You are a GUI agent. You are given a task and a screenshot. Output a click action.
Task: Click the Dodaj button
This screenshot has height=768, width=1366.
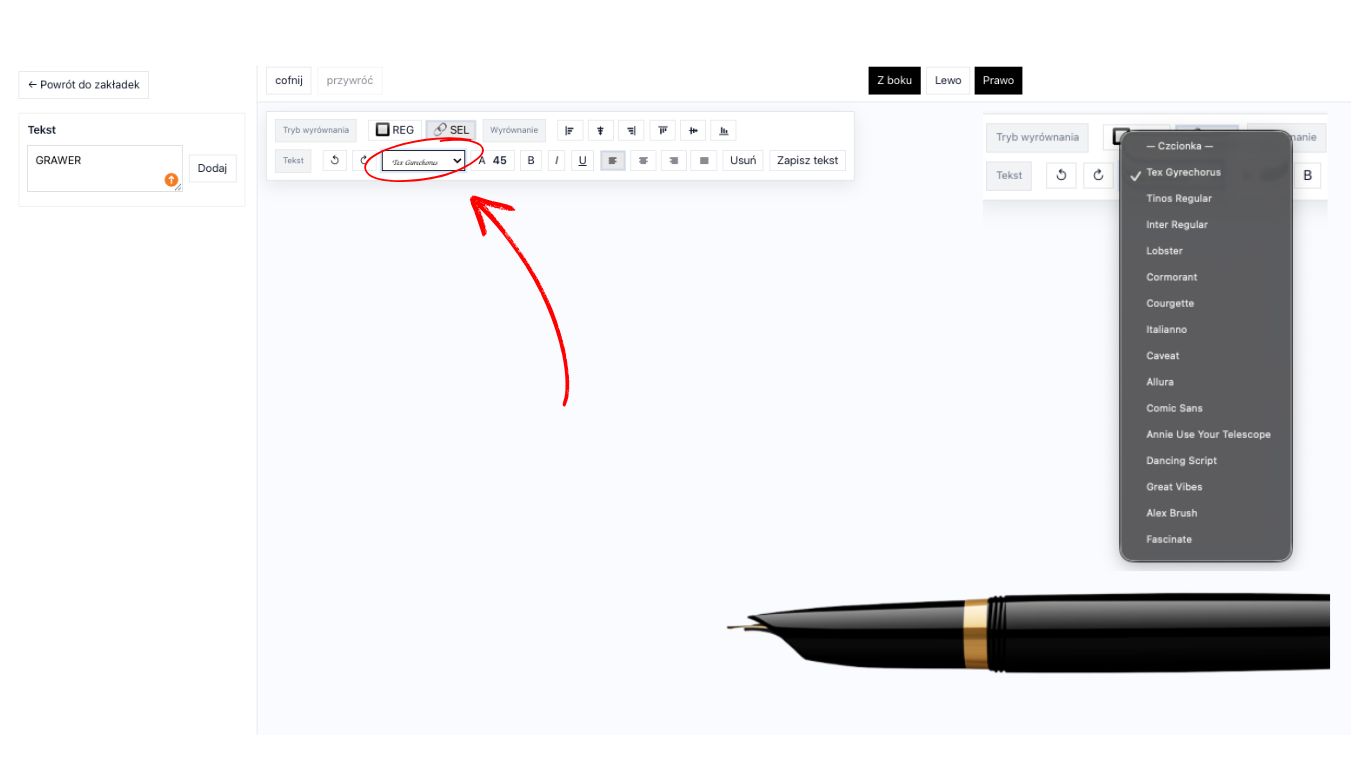coord(212,168)
